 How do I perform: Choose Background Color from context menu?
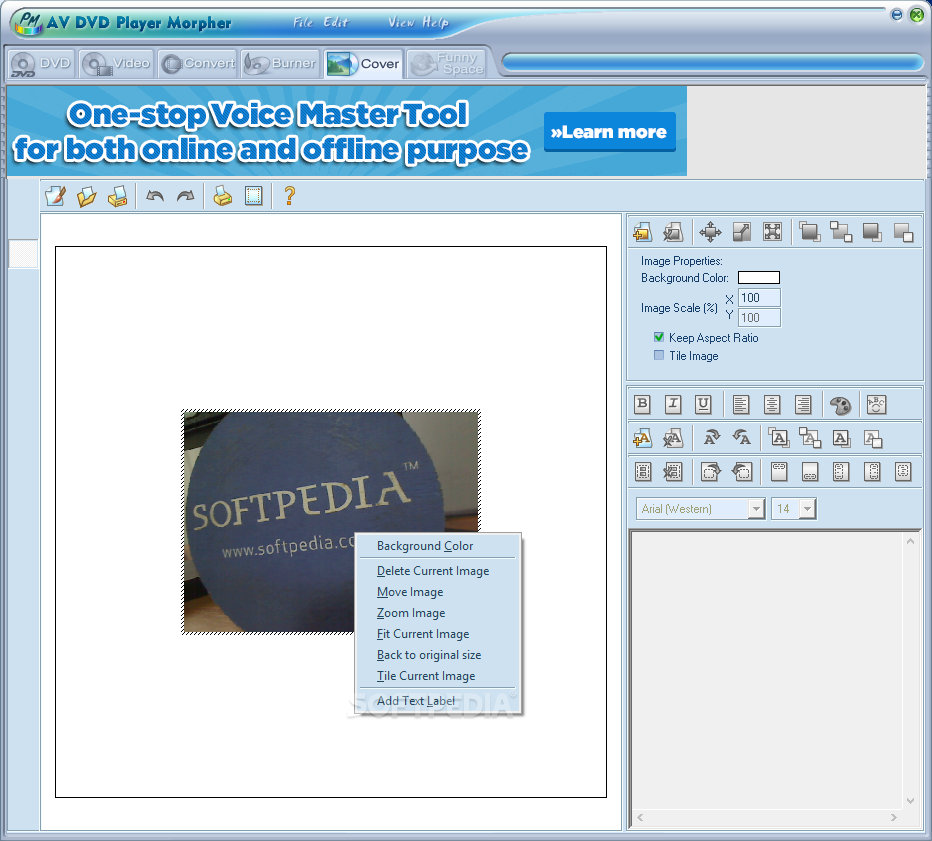437,546
